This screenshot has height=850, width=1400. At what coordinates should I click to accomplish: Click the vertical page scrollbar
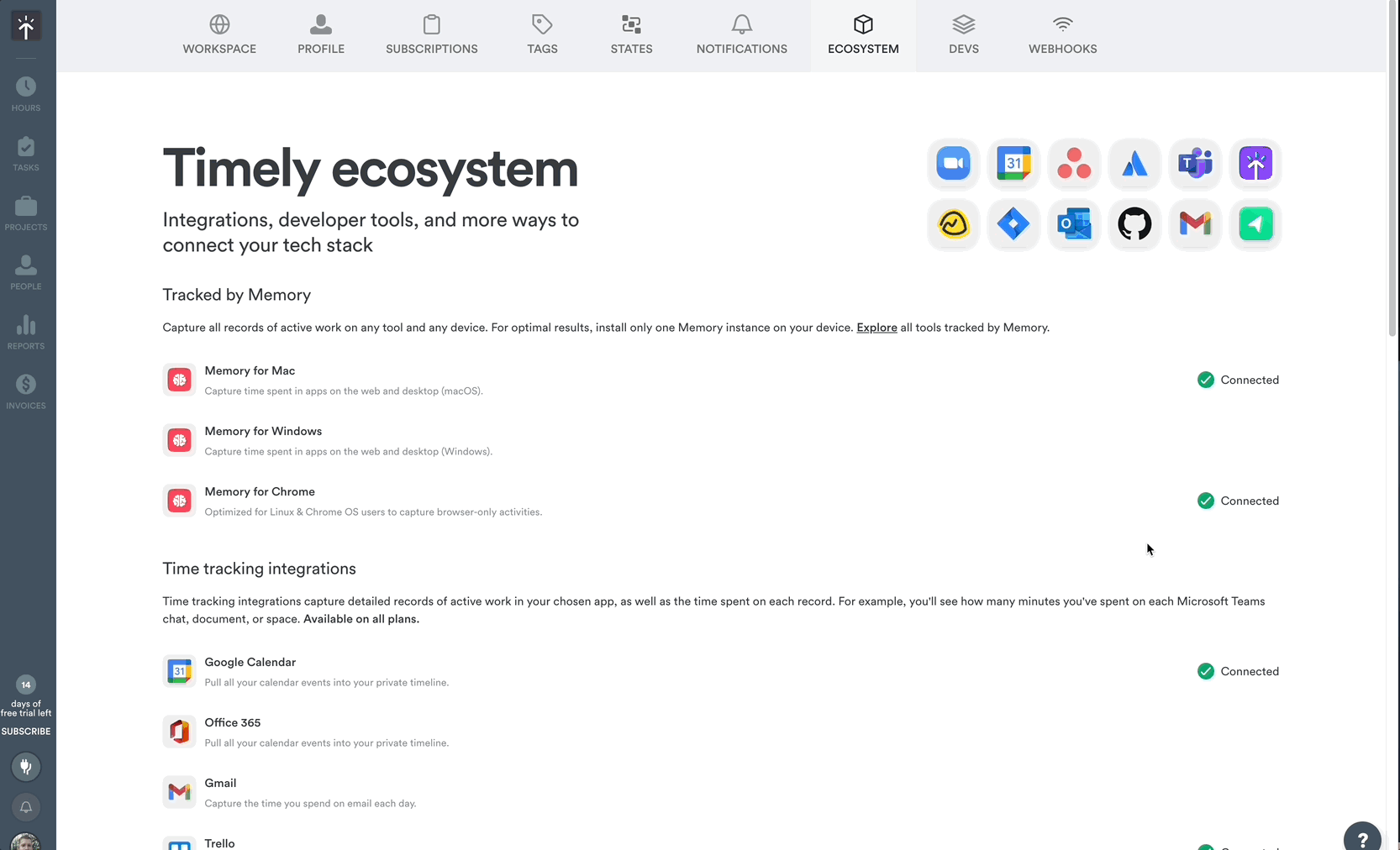click(1392, 168)
